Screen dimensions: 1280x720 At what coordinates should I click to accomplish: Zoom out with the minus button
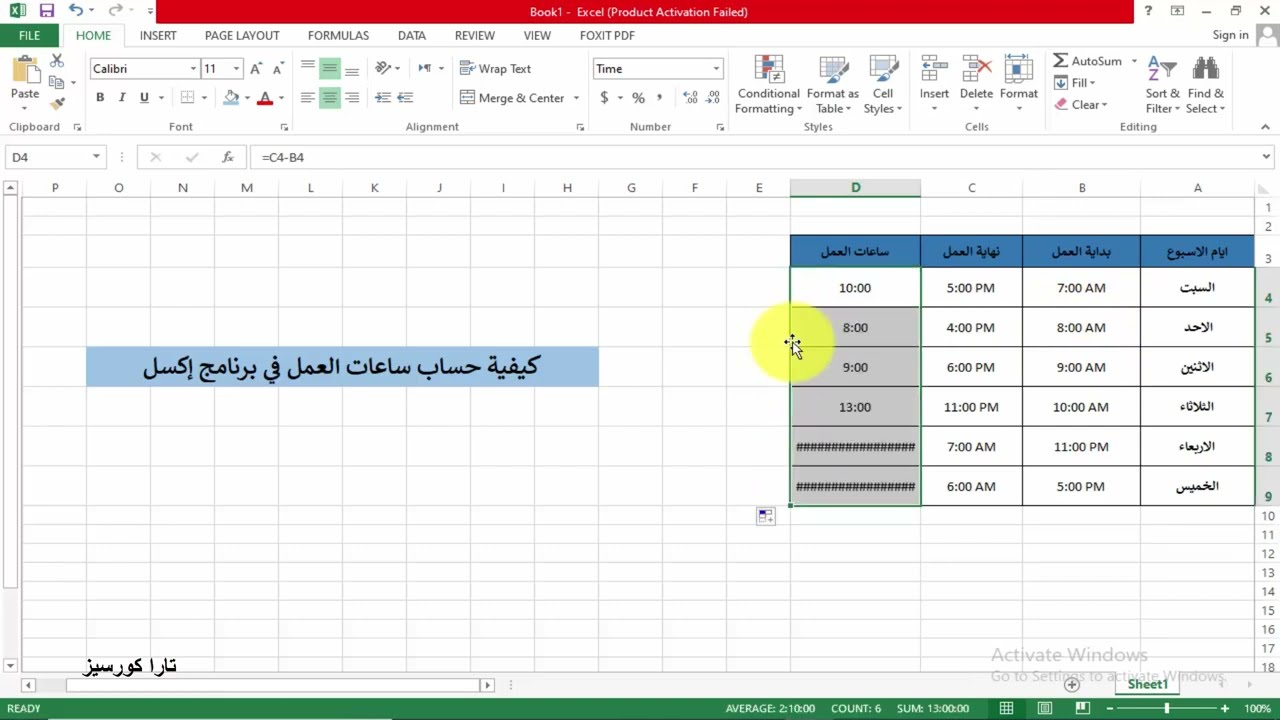click(1109, 708)
